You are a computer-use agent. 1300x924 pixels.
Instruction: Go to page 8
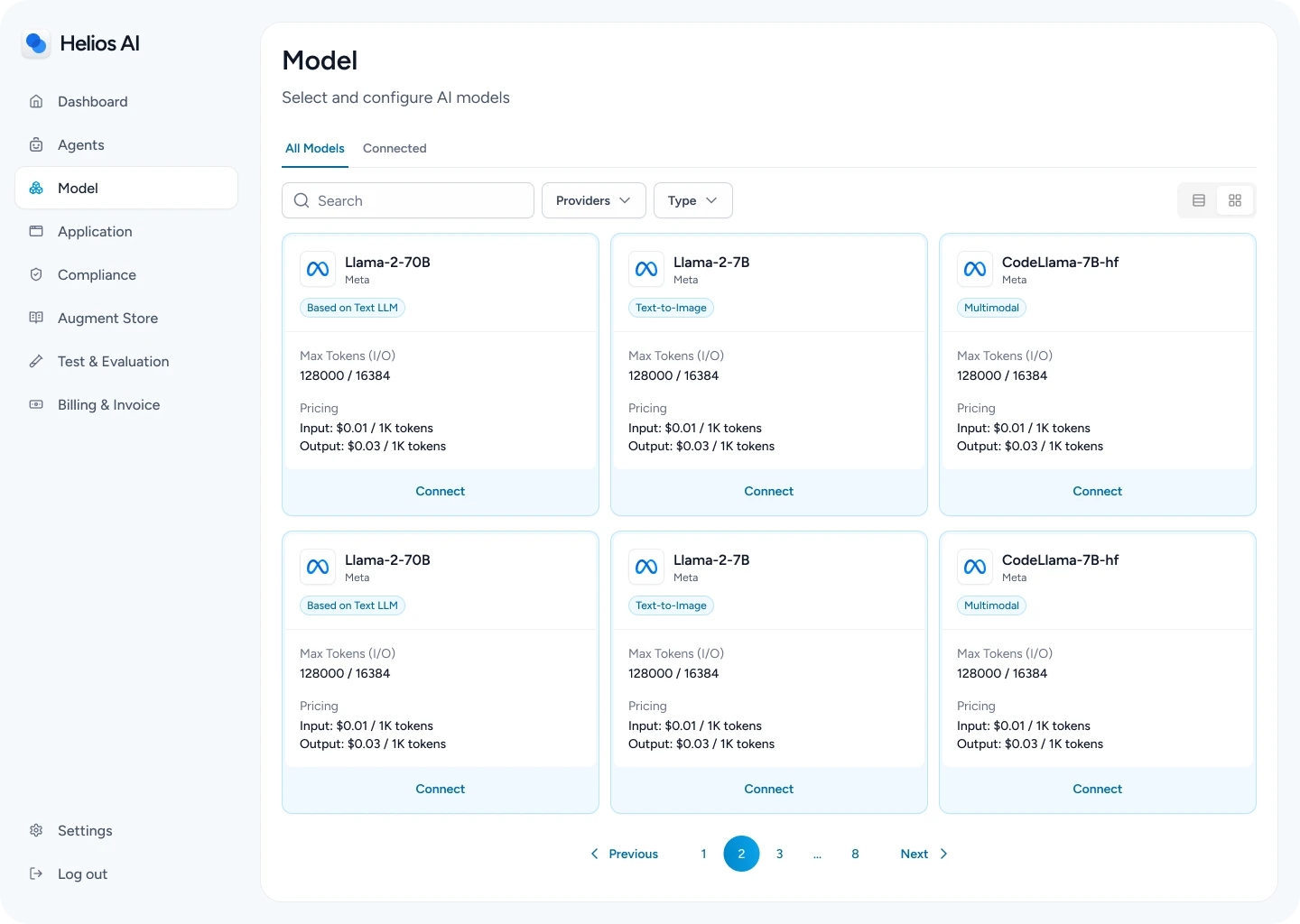(855, 854)
